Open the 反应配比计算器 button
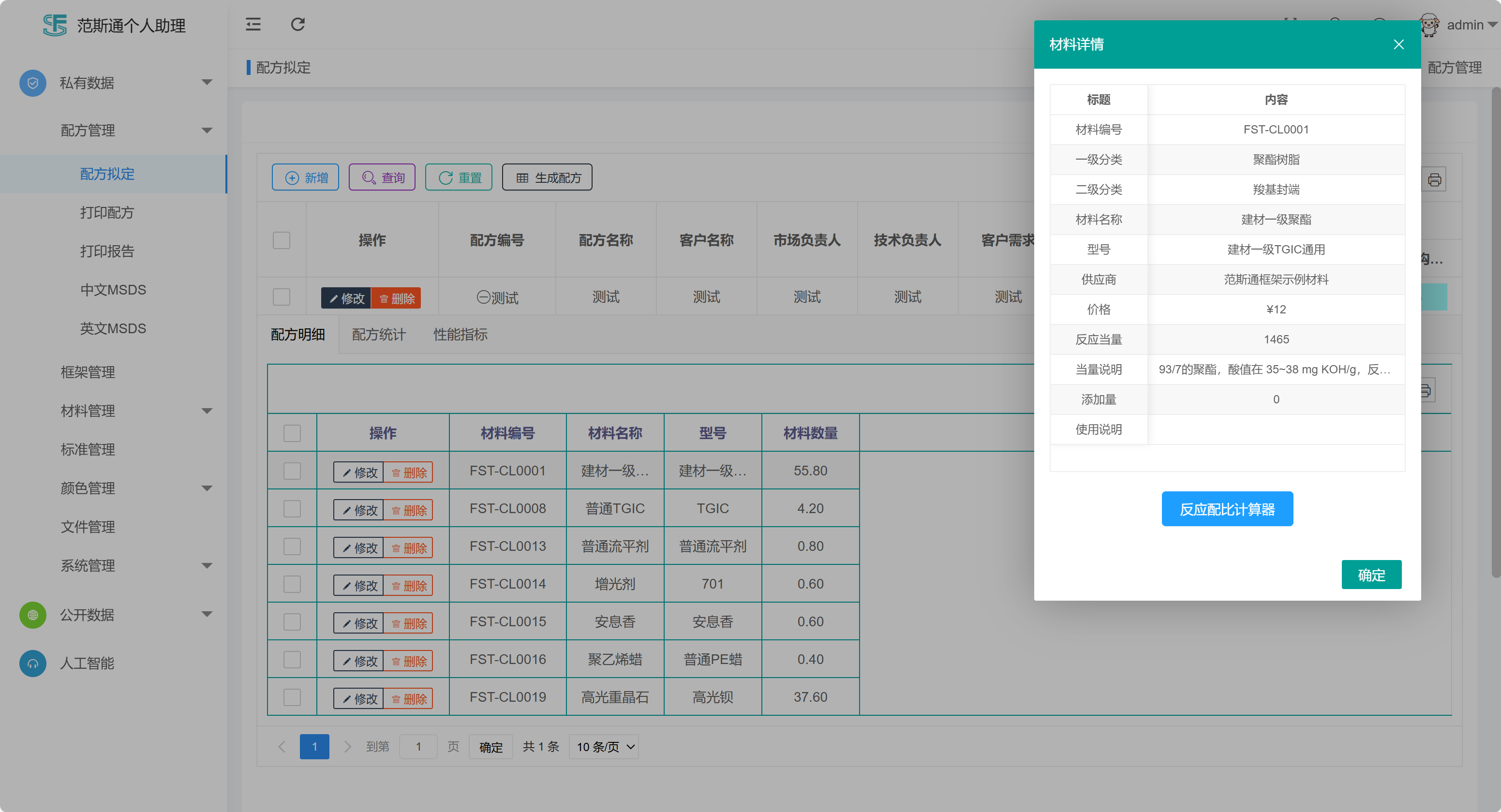The height and width of the screenshot is (812, 1501). 1227,509
